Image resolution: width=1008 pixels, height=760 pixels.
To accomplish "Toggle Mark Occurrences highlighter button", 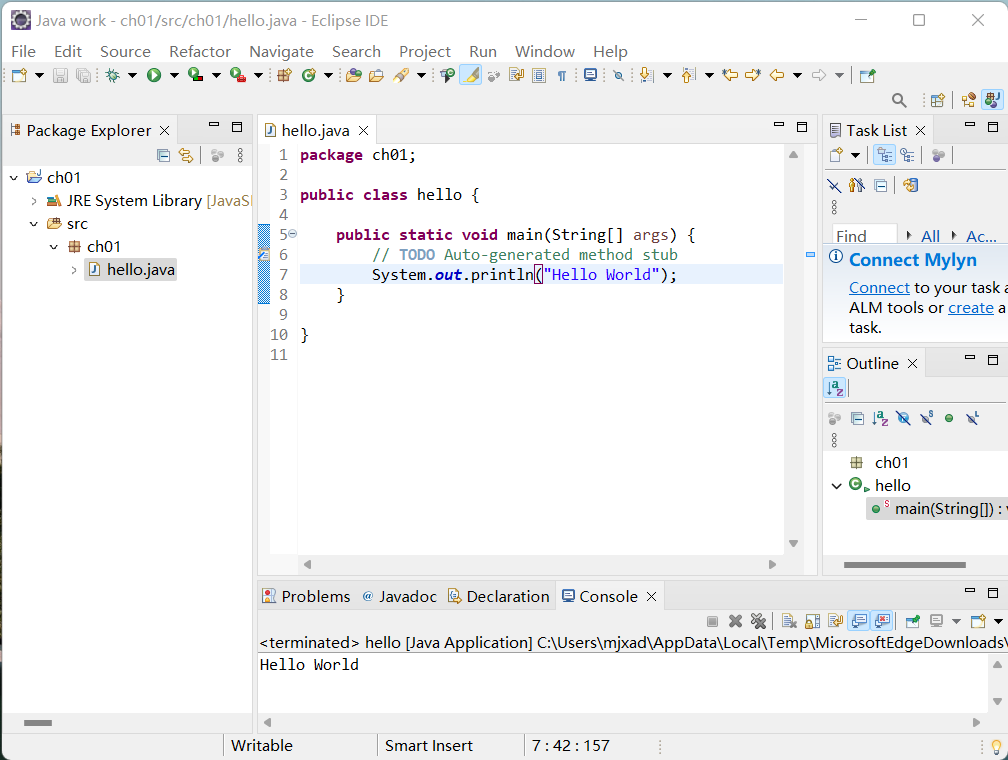I will [x=471, y=75].
